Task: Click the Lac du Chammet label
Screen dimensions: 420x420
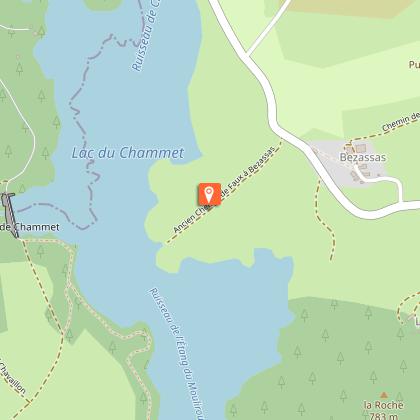Action: [128, 153]
